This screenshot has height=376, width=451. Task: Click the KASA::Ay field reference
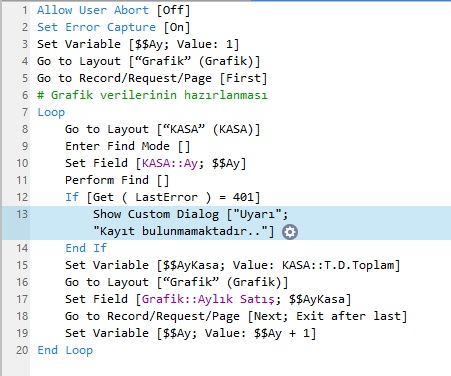pos(170,163)
